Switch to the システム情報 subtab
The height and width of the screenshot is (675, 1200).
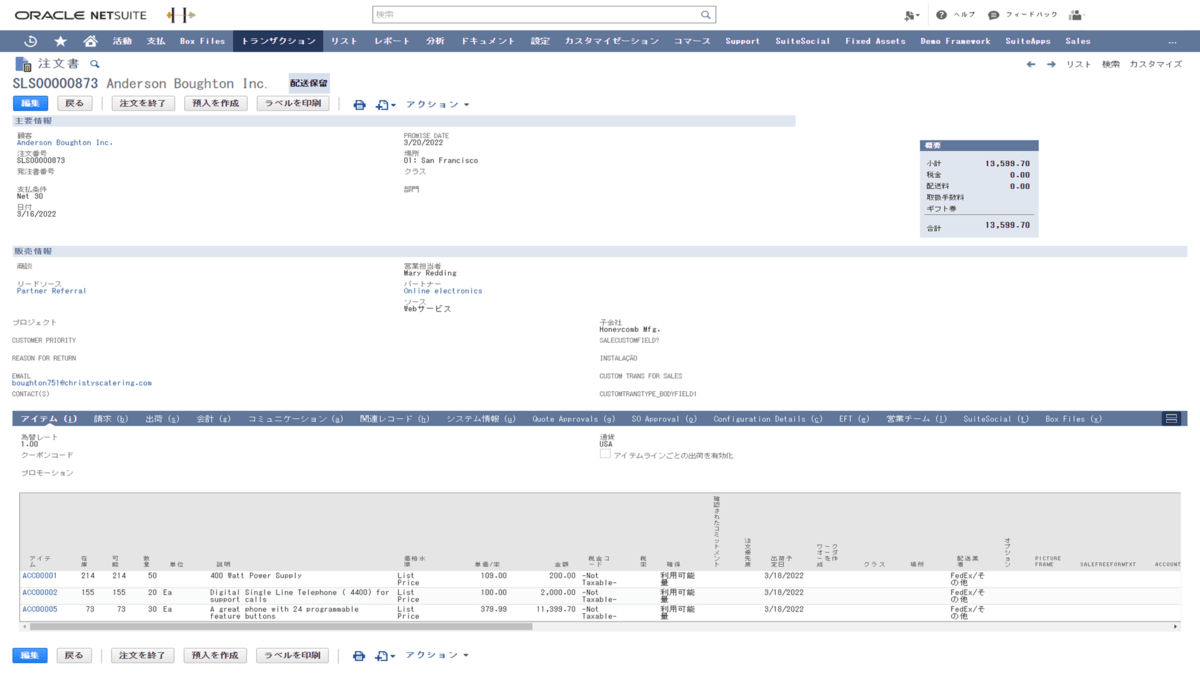pyautogui.click(x=481, y=419)
